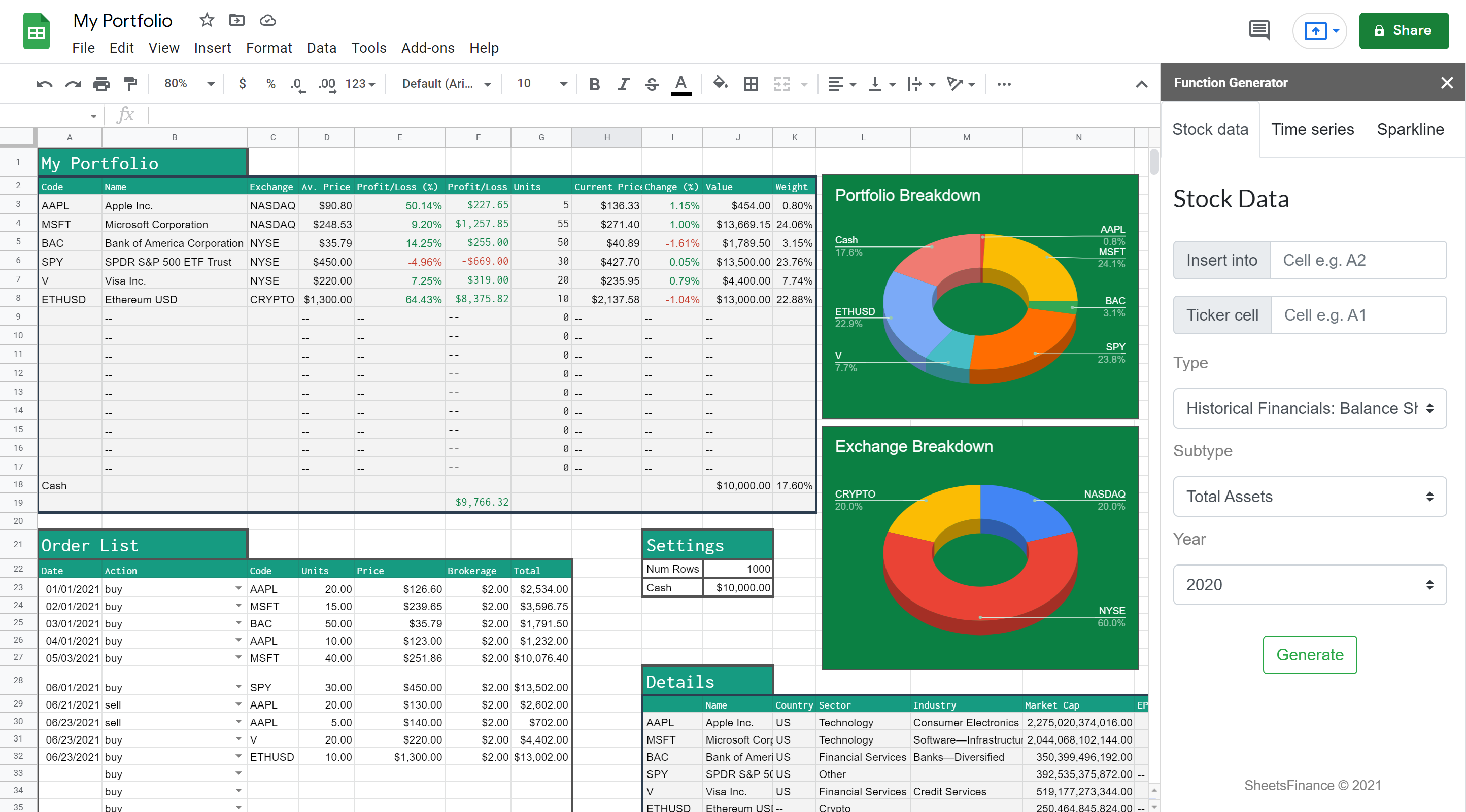The width and height of the screenshot is (1466, 812).
Task: Open the Fill color bucket
Action: (721, 84)
